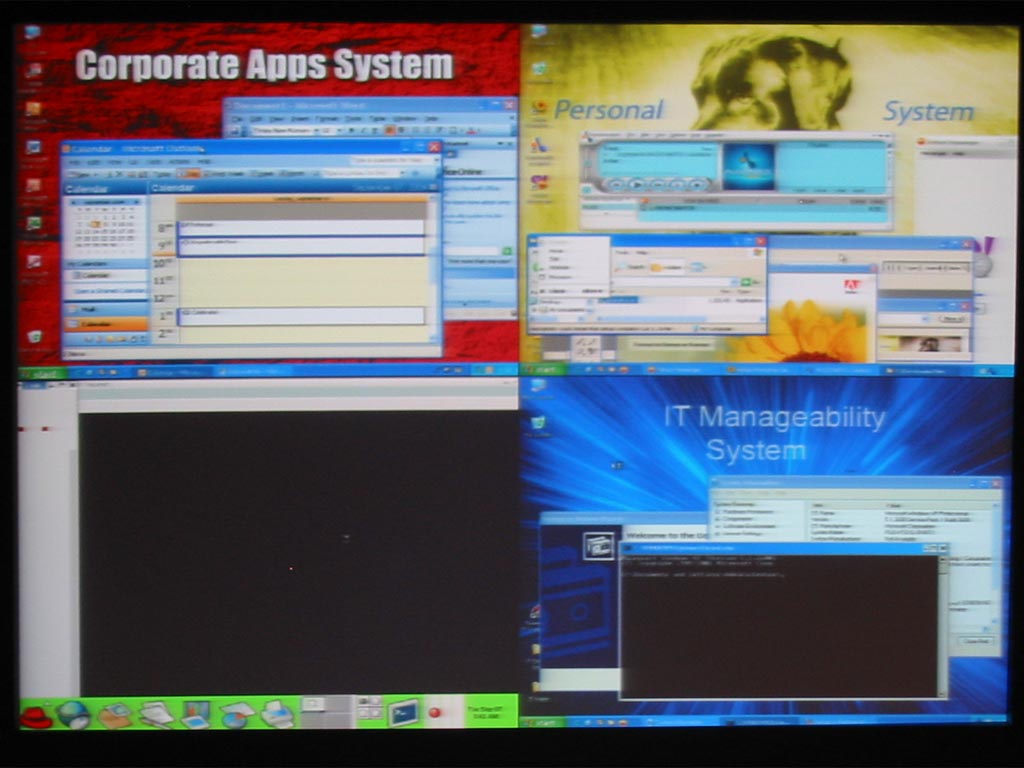The width and height of the screenshot is (1024, 768).
Task: Open the Red Hat main menu
Action: tap(37, 715)
